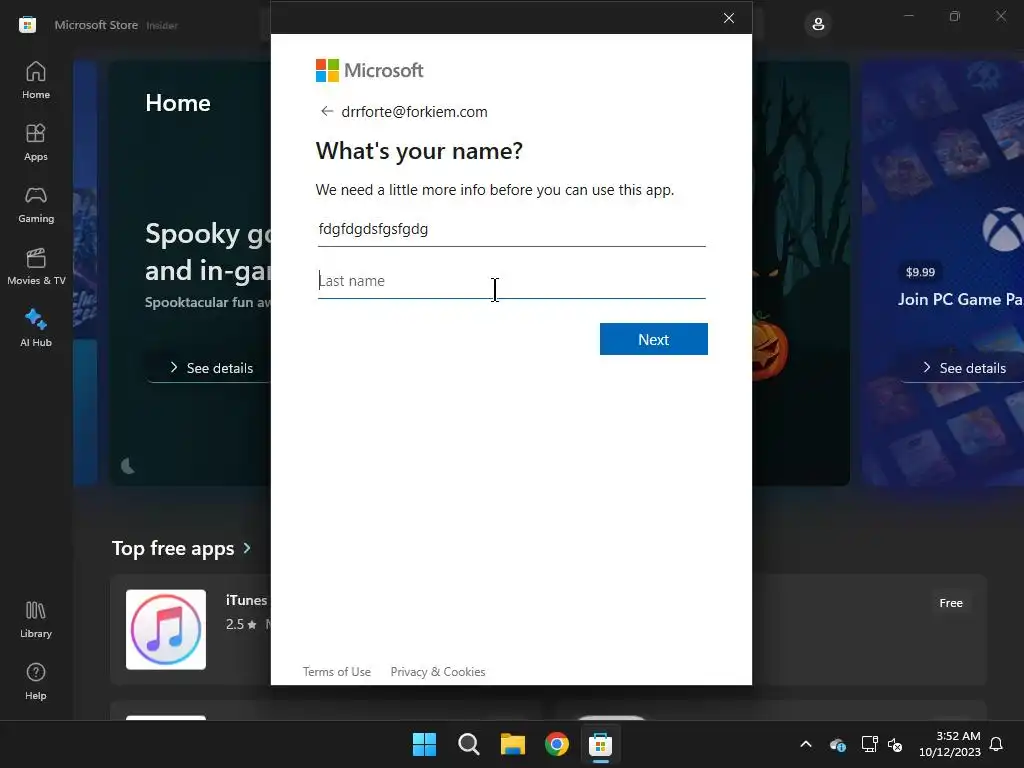The height and width of the screenshot is (768, 1024).
Task: Open the notifications bell icon
Action: click(x=997, y=744)
